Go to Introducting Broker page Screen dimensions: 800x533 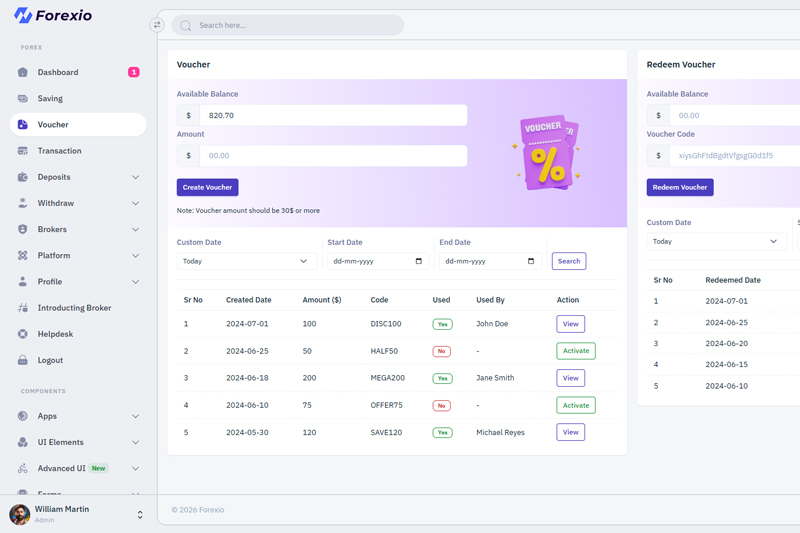74,308
